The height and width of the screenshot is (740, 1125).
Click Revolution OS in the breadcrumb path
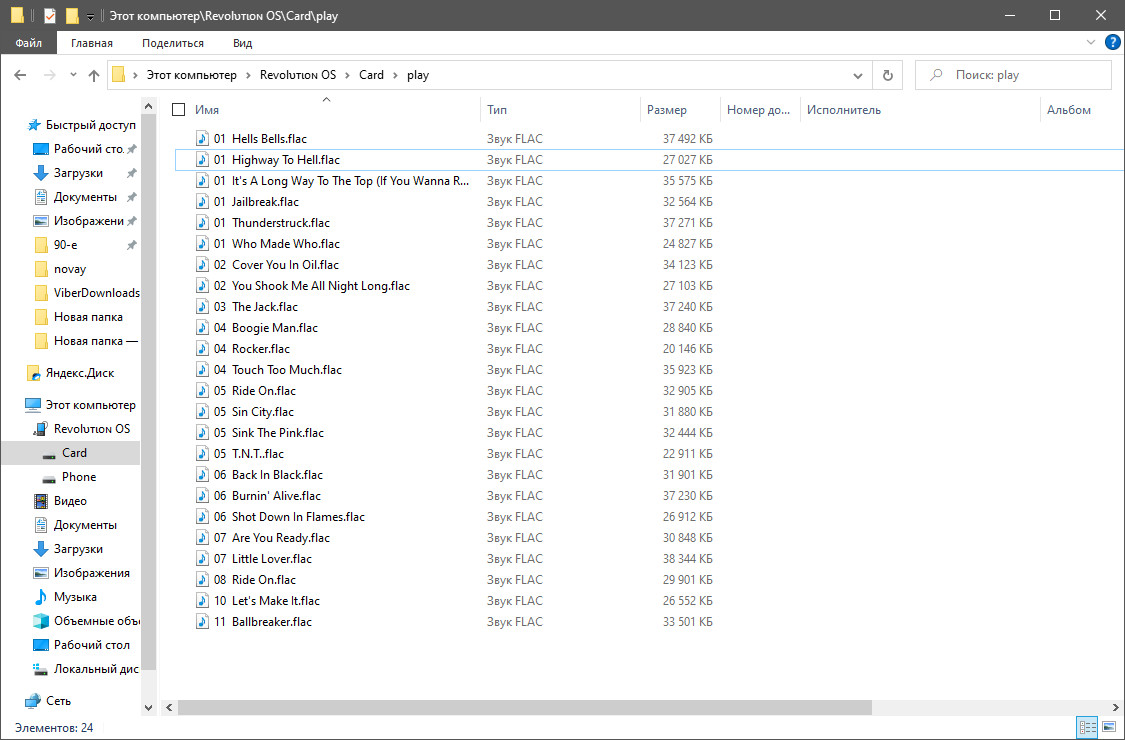tap(297, 75)
